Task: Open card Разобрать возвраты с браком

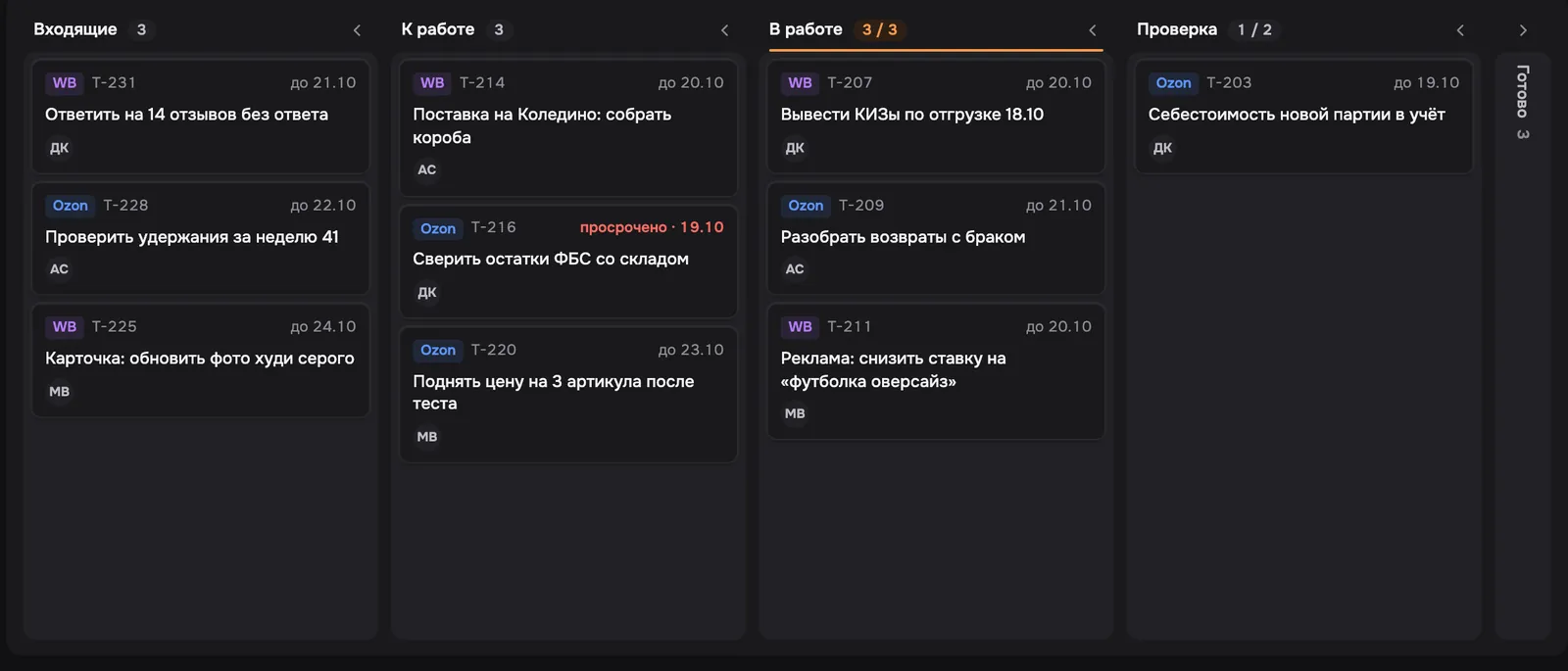Action: [936, 238]
